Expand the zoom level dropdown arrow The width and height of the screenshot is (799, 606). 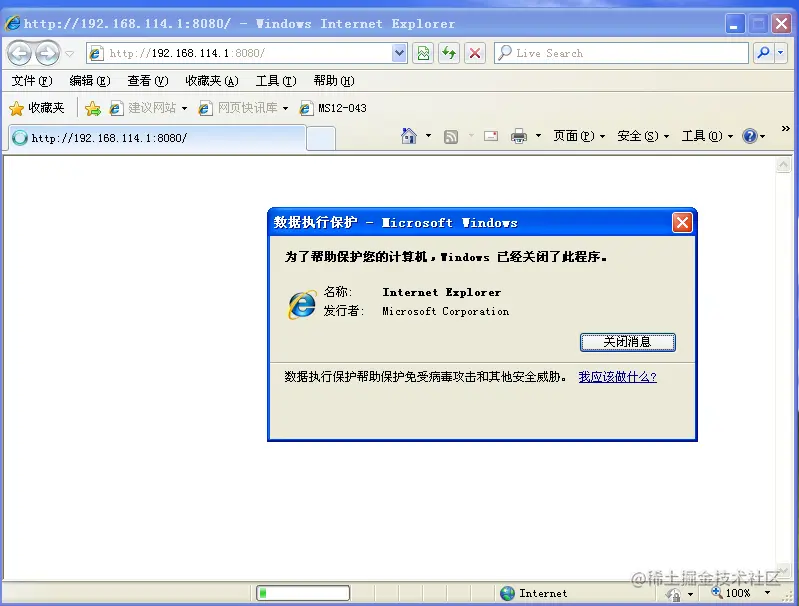click(x=767, y=593)
